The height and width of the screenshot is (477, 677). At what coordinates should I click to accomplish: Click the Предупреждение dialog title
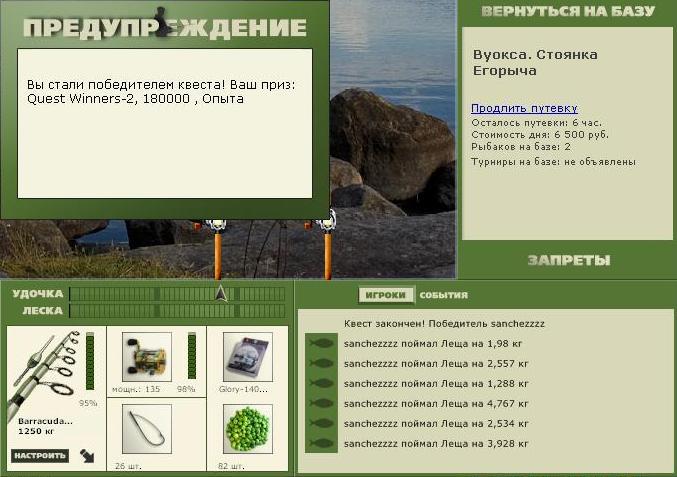click(165, 28)
